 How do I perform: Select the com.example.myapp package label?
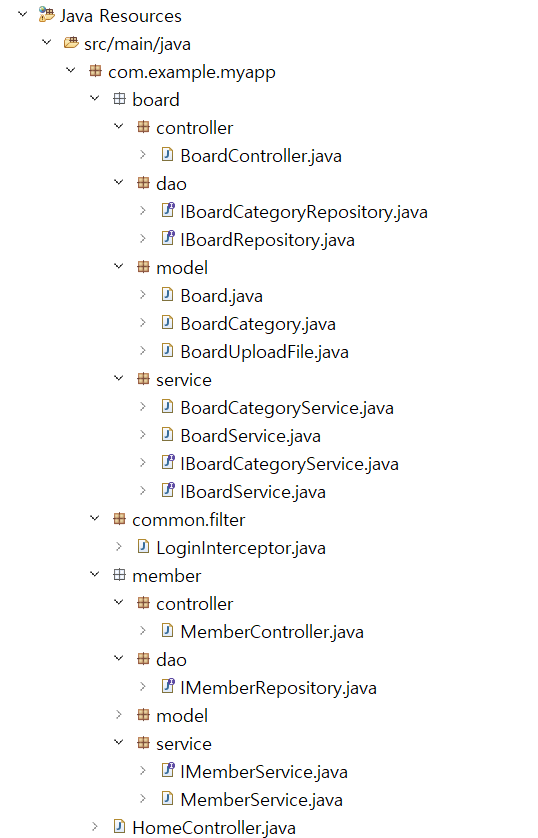(192, 72)
